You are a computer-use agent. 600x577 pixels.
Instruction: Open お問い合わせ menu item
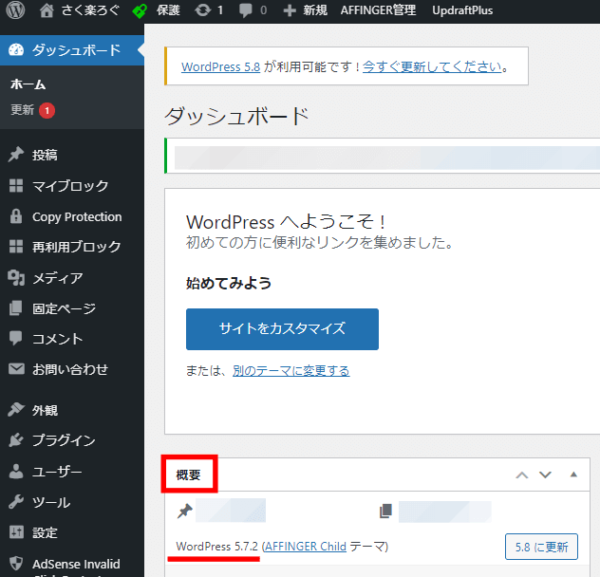70,370
